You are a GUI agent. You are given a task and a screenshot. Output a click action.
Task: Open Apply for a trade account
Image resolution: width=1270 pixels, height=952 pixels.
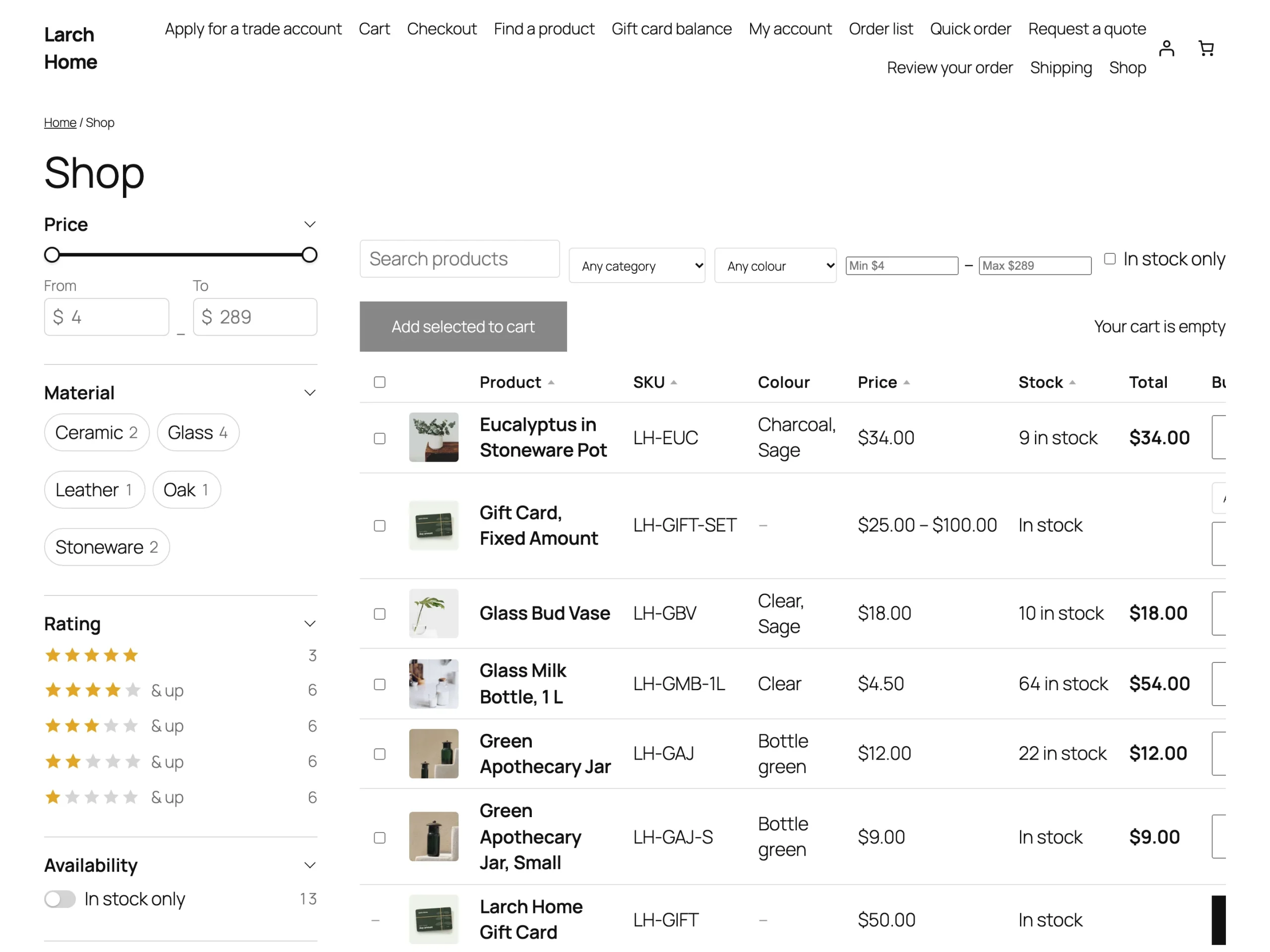pyautogui.click(x=253, y=29)
